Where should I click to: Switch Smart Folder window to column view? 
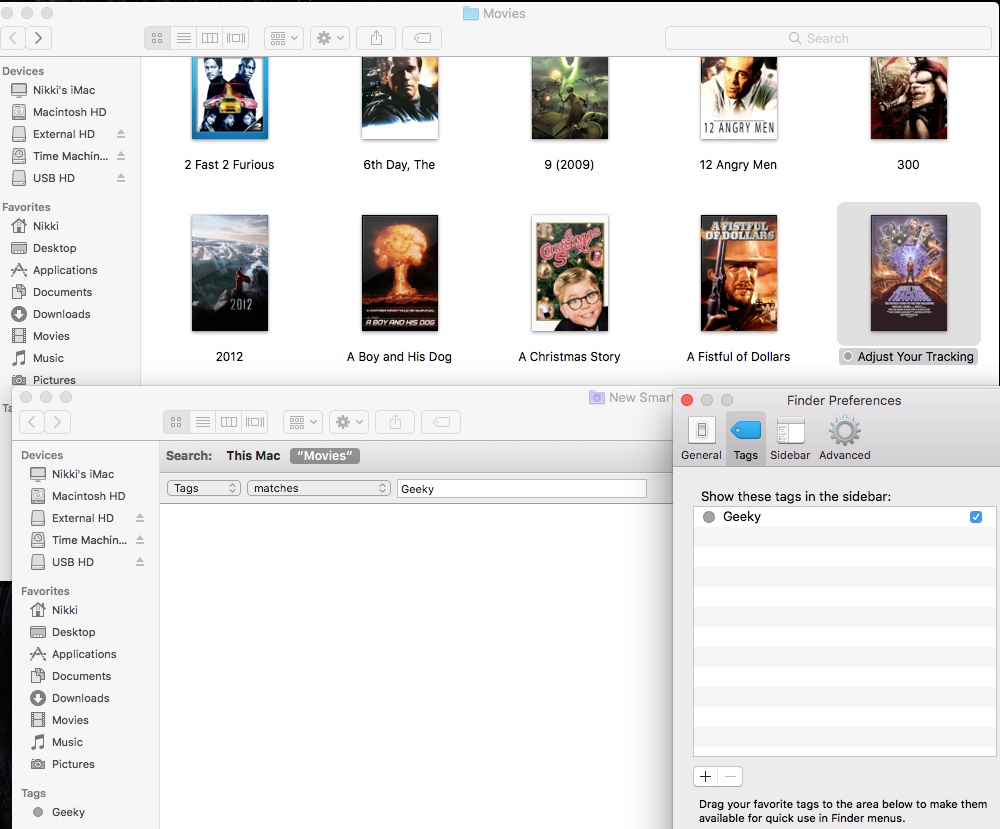click(x=229, y=422)
